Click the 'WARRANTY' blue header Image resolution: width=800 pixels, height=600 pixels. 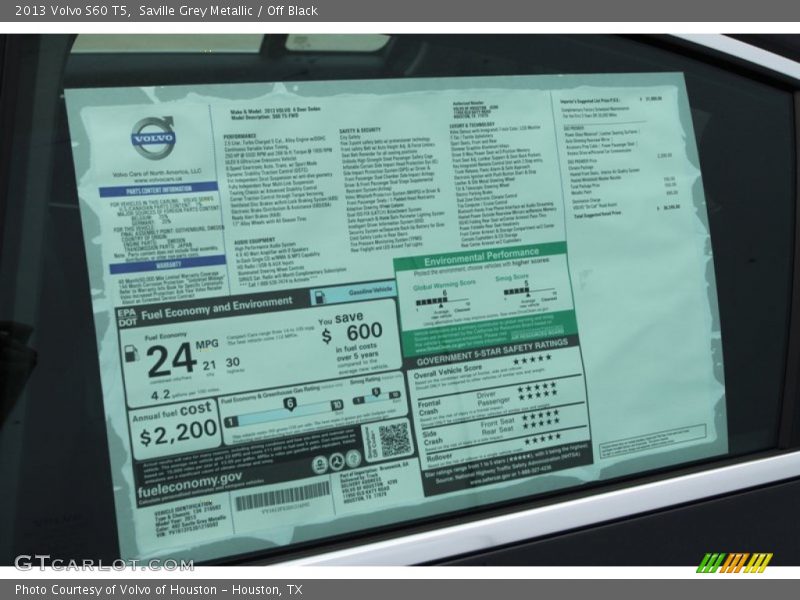168,265
